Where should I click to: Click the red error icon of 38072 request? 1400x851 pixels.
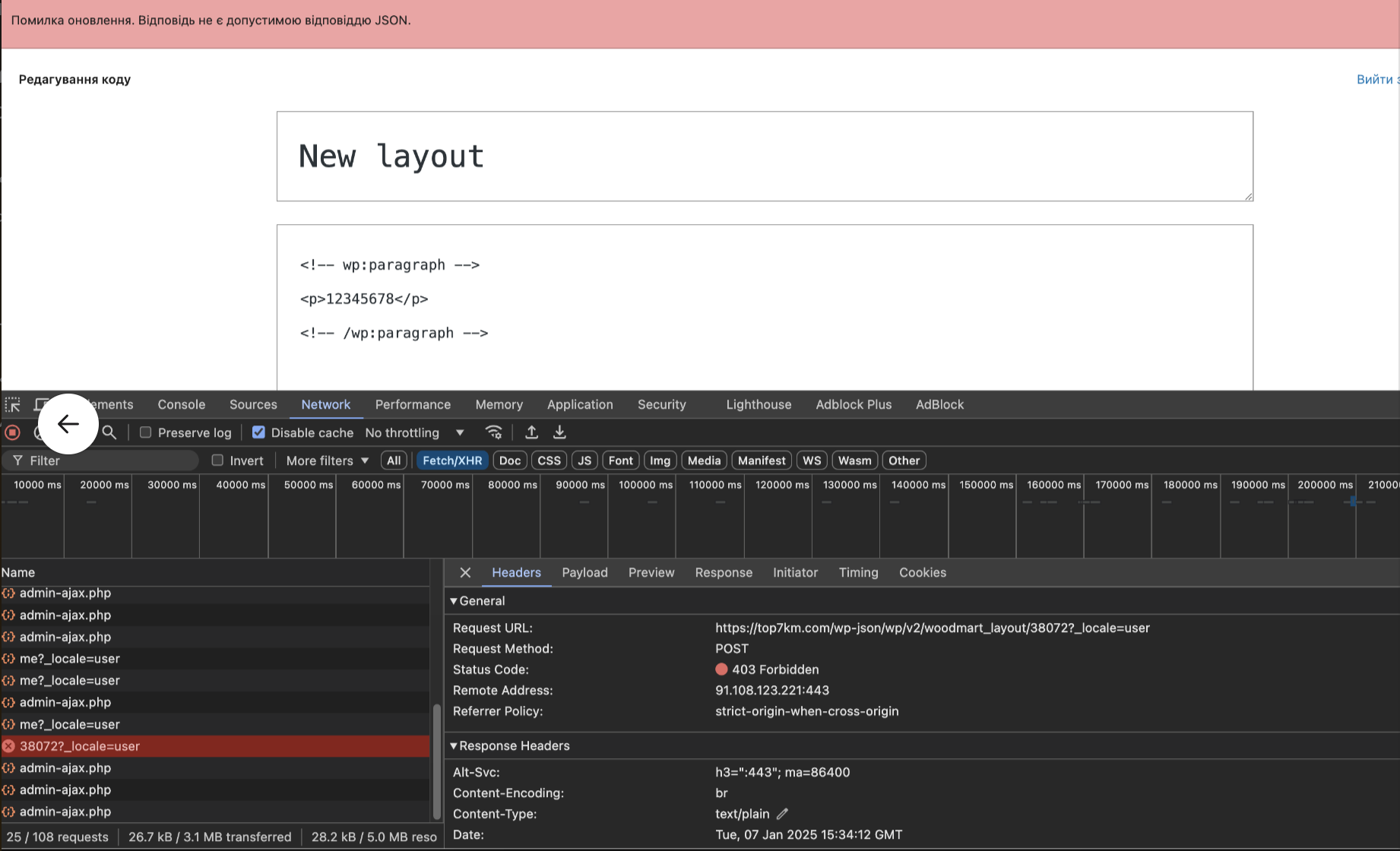[x=9, y=746]
